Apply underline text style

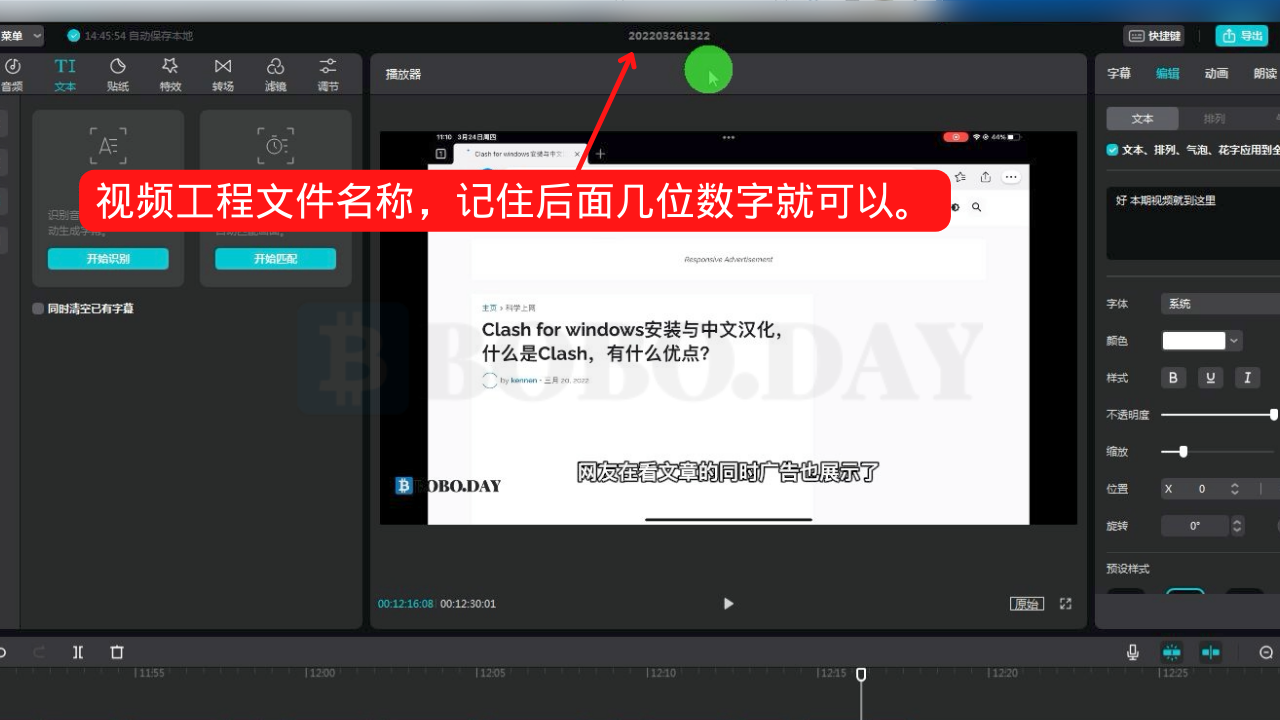pos(1210,378)
